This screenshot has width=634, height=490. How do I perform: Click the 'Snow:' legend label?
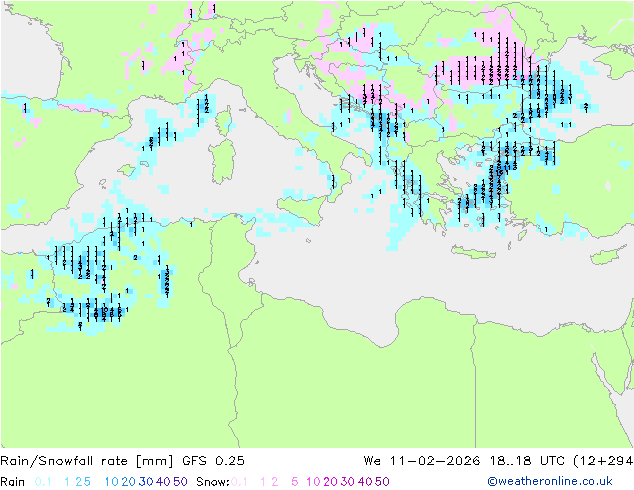[x=213, y=482]
